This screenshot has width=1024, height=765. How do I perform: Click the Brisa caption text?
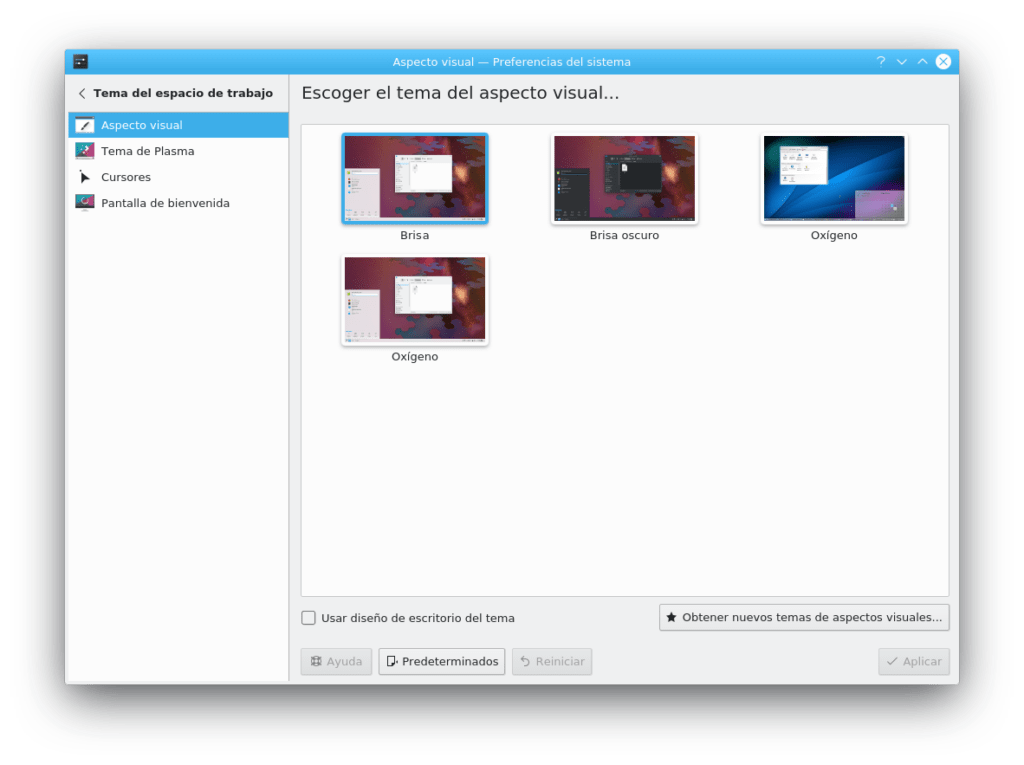click(x=415, y=235)
